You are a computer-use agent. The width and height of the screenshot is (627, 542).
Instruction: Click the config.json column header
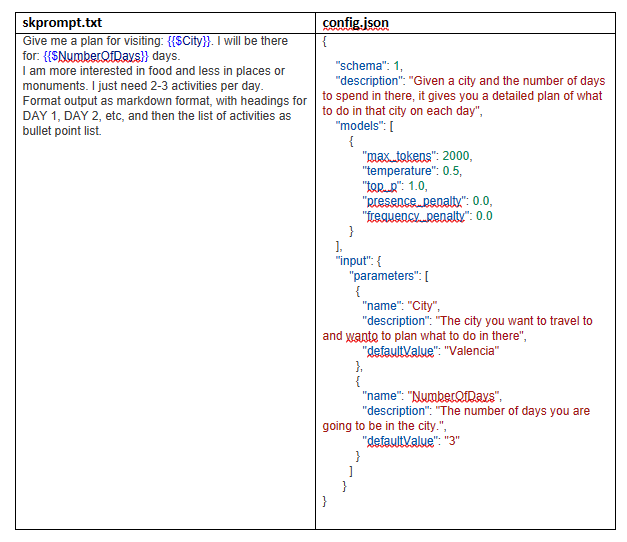pyautogui.click(x=355, y=23)
